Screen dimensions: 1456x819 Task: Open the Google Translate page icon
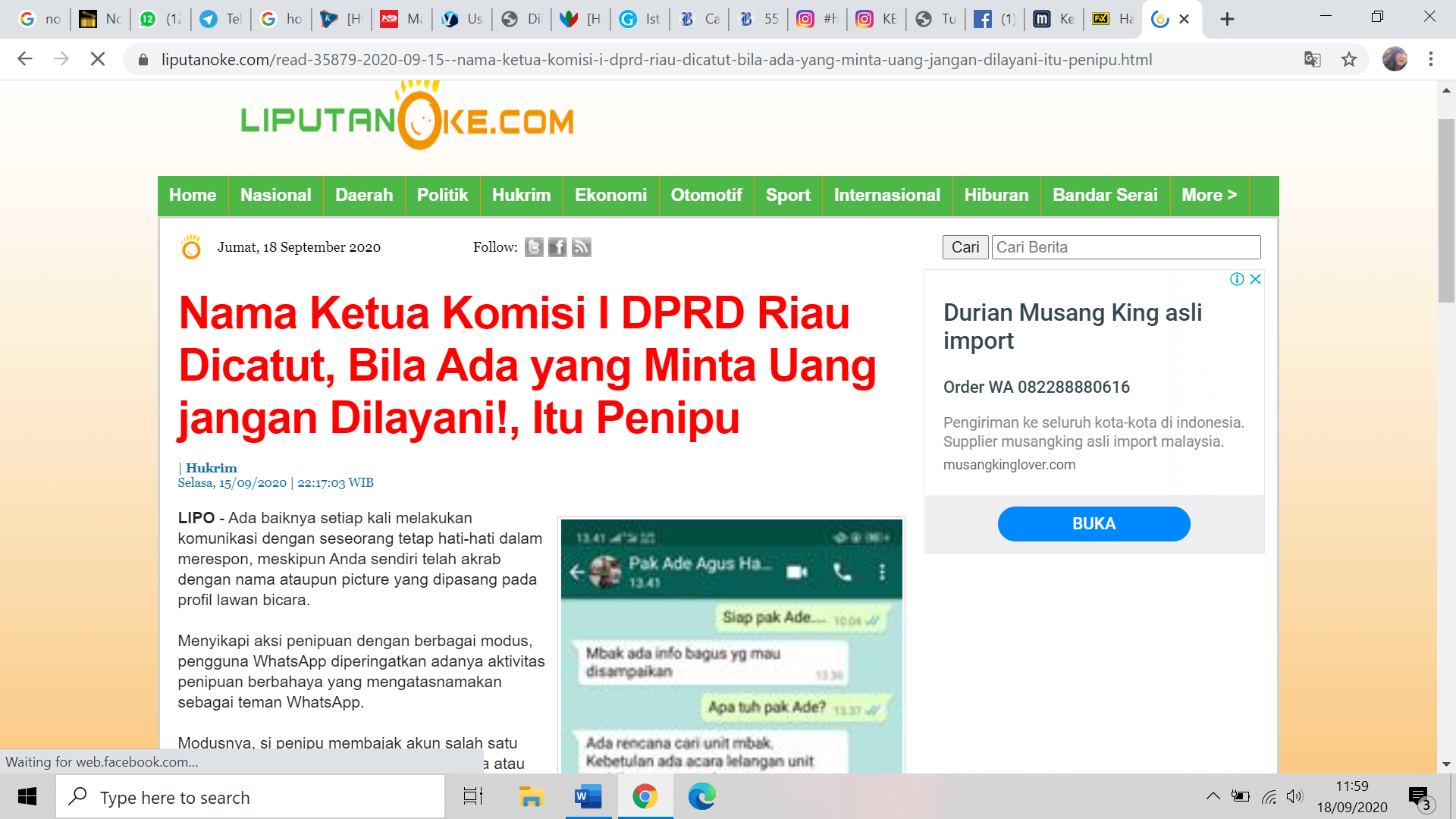(x=1312, y=59)
